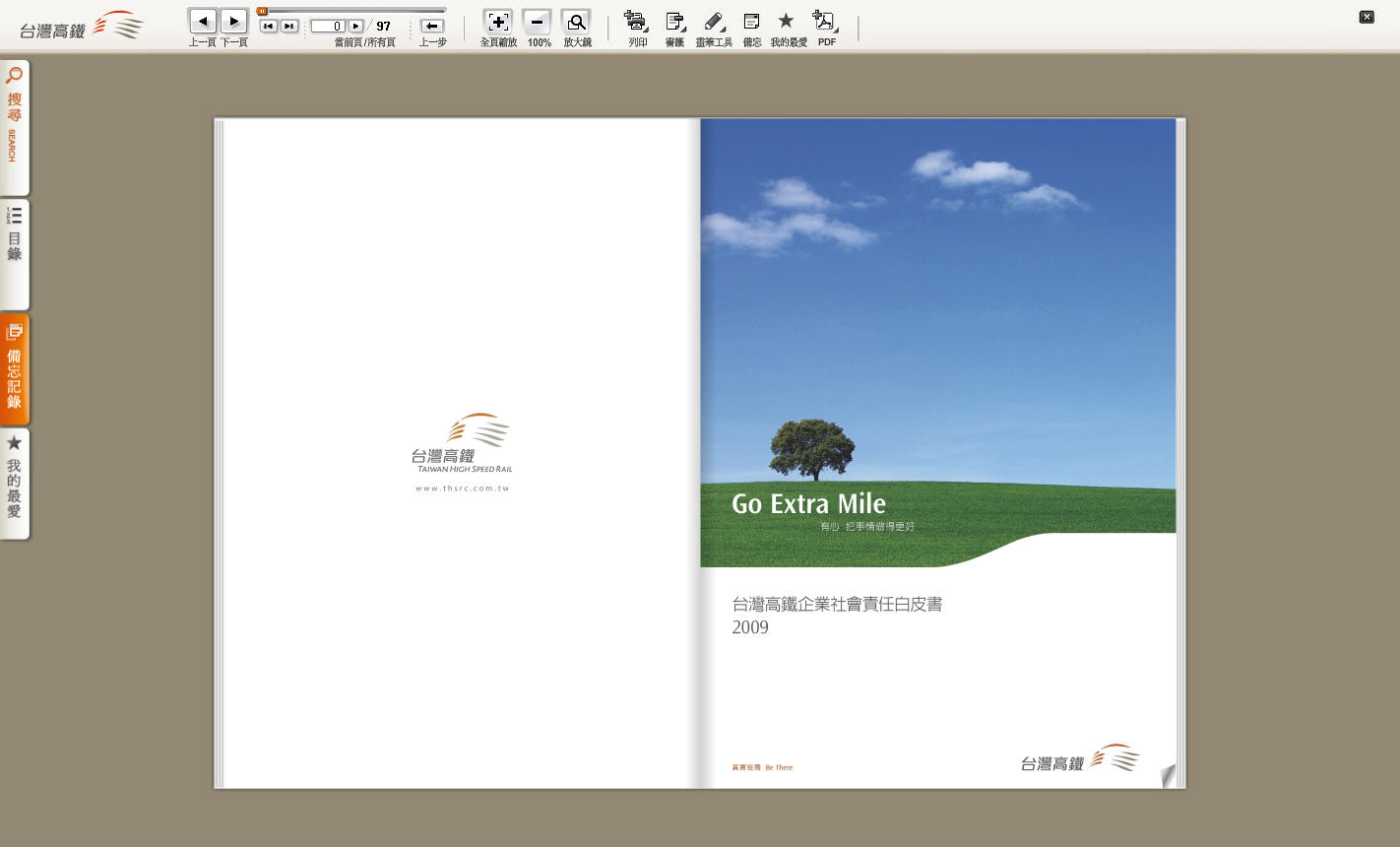The image size is (1400, 847).
Task: Click the Be There slogan text
Action: coord(779,767)
